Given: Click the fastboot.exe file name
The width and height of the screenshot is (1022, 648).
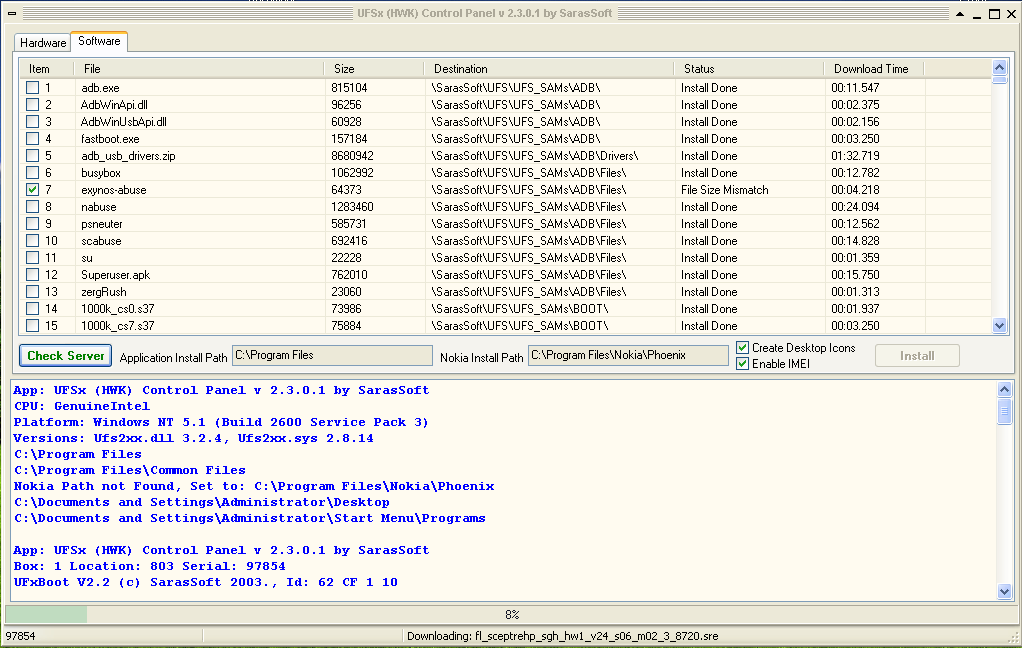Looking at the screenshot, I should pyautogui.click(x=110, y=139).
